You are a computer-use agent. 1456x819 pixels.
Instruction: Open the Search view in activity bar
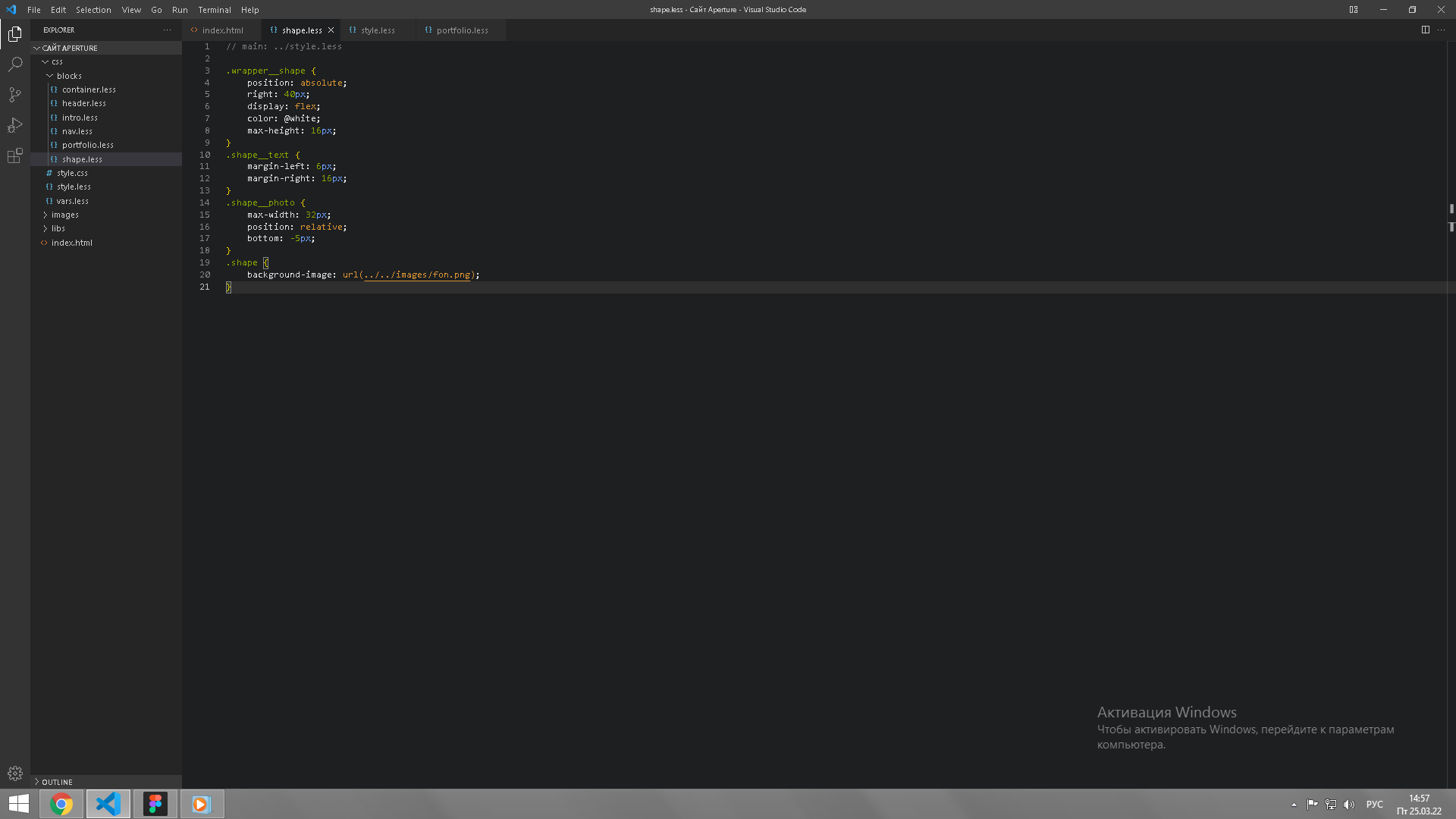(x=15, y=64)
